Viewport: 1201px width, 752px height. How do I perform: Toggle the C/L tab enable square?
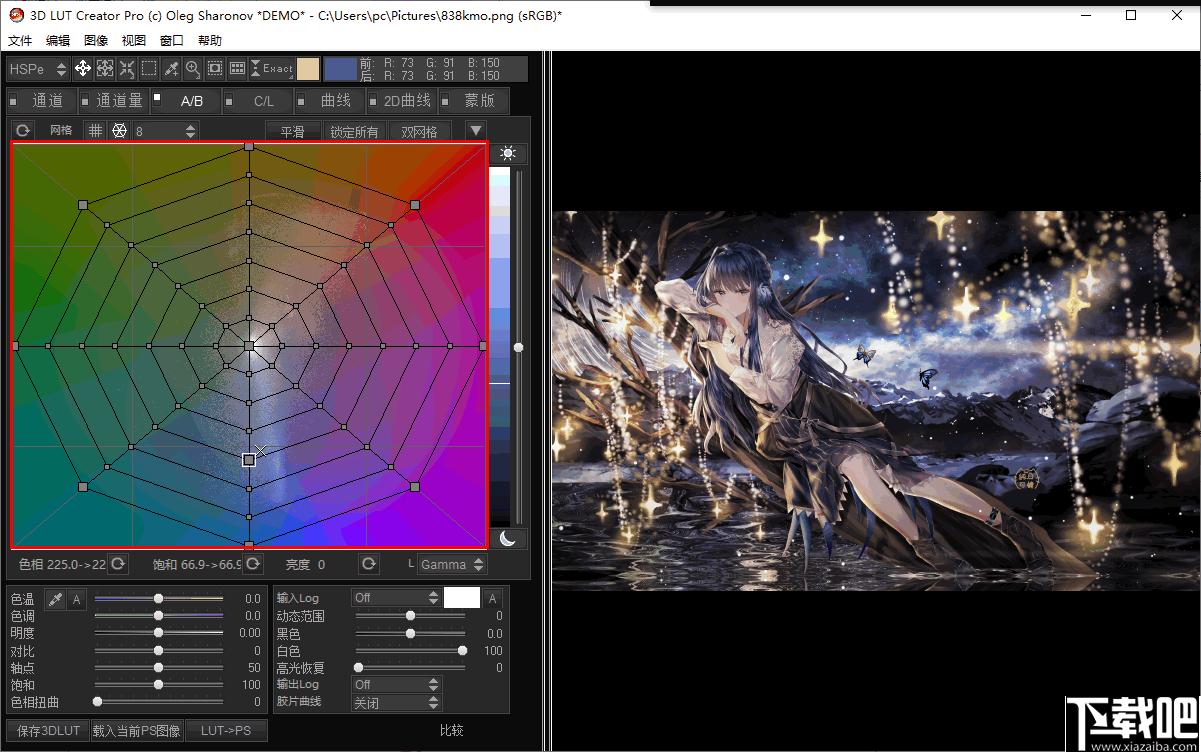coord(229,101)
